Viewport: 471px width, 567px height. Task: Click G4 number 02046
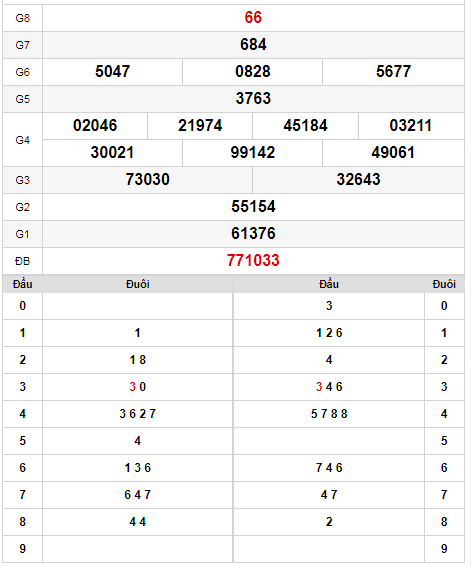point(95,125)
